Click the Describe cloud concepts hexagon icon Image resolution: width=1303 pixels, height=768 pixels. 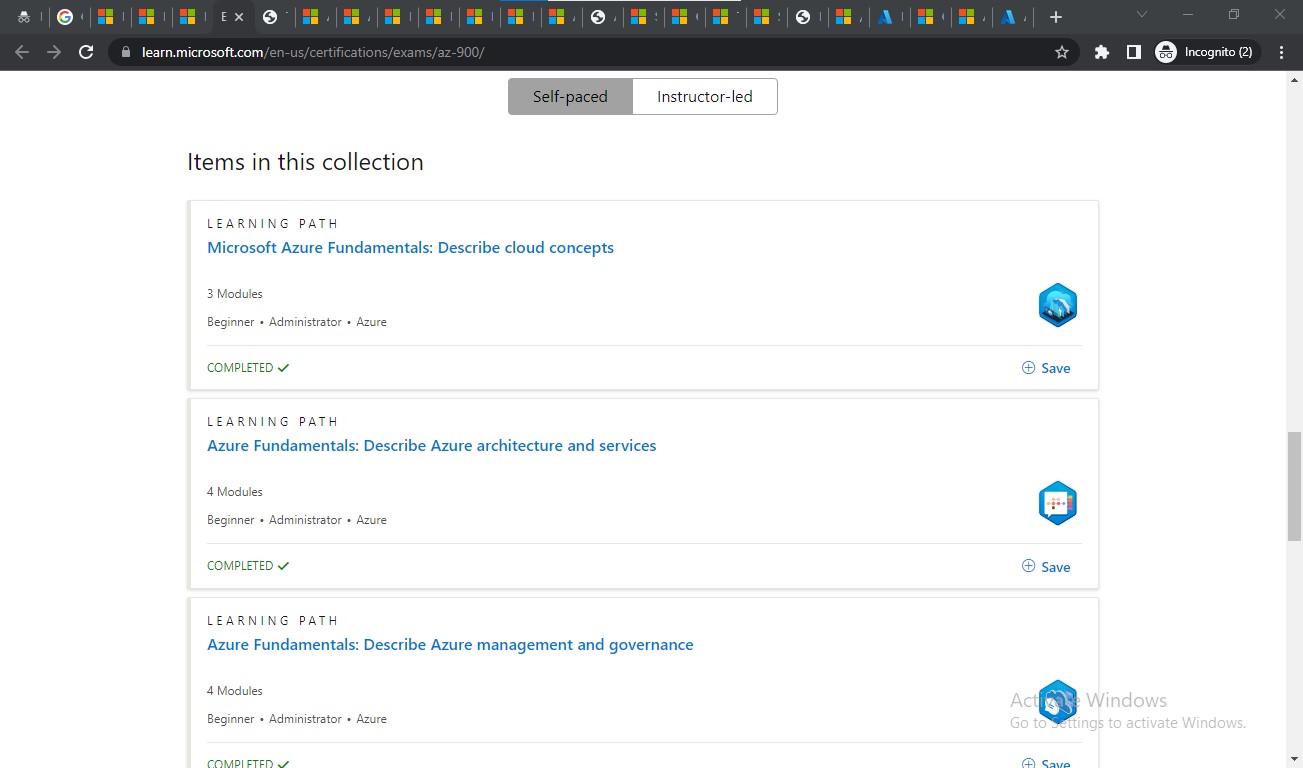(x=1057, y=304)
